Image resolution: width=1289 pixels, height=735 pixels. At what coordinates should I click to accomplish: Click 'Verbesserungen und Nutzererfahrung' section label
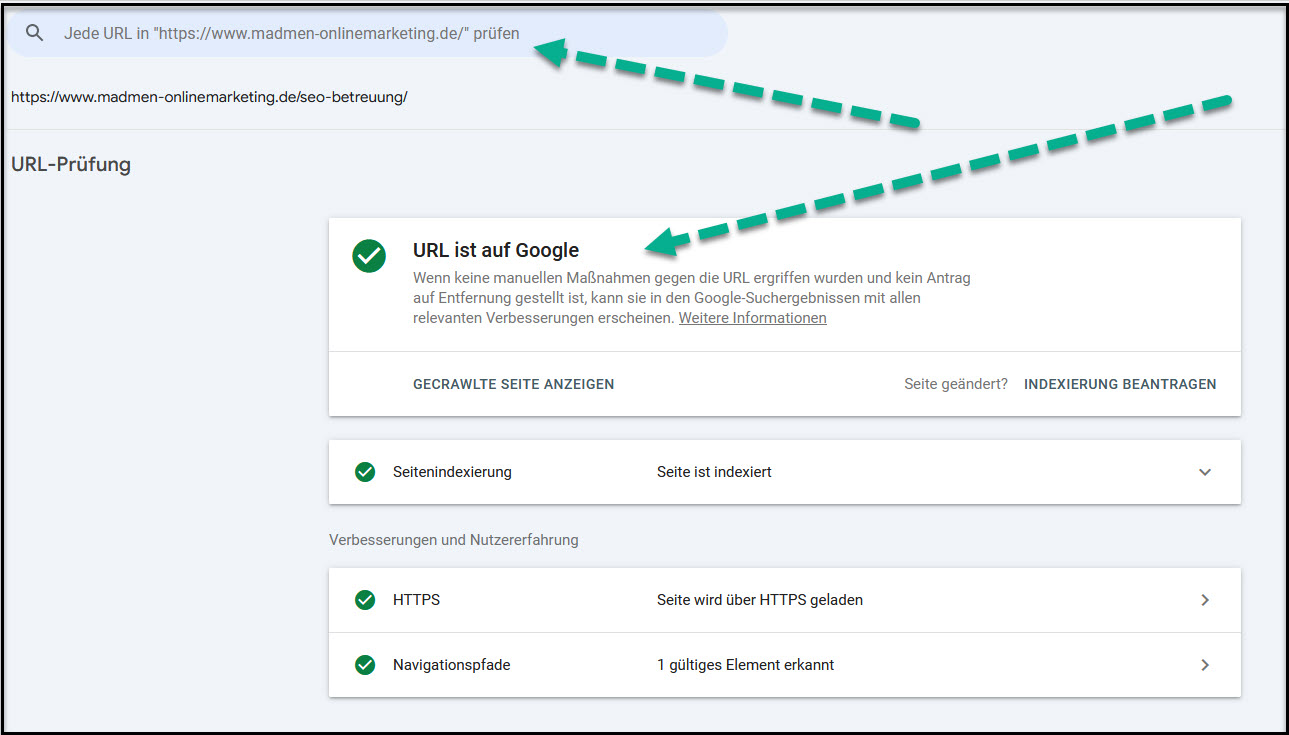click(x=454, y=540)
